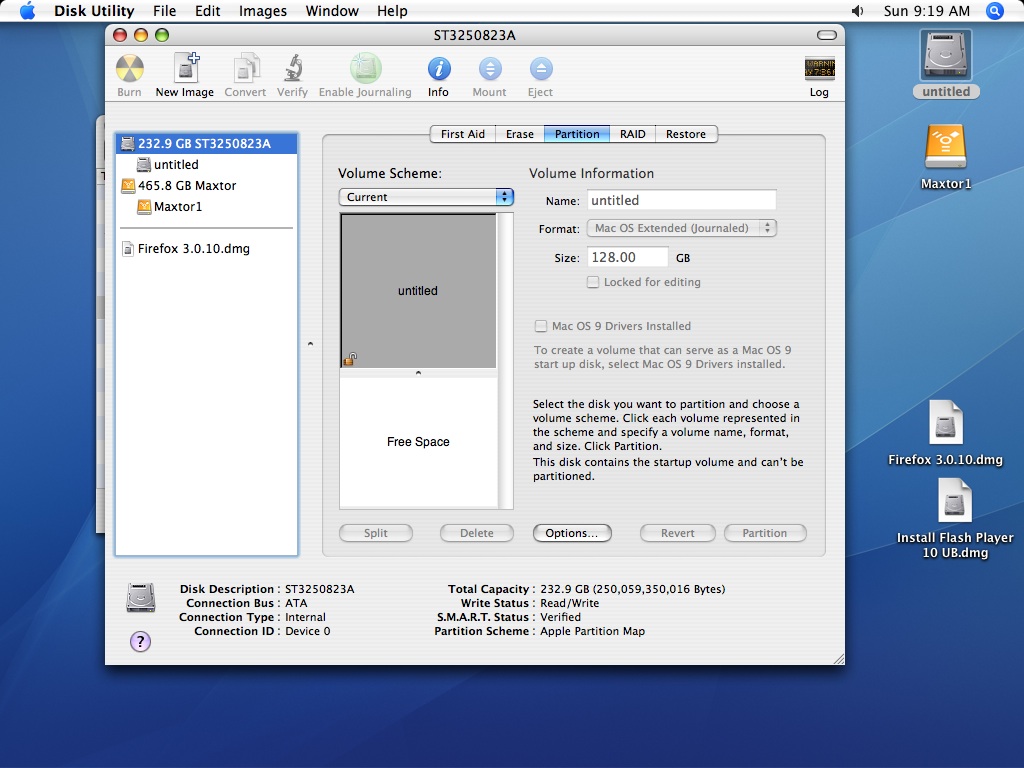Open the purple help question mark button
1024x768 pixels.
pos(140,641)
